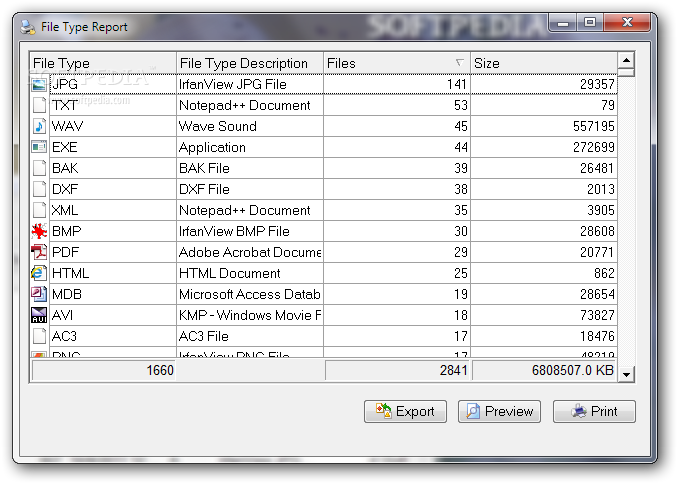
Task: Click the 'Microsoft Access Datab' description cell
Action: coord(250,294)
